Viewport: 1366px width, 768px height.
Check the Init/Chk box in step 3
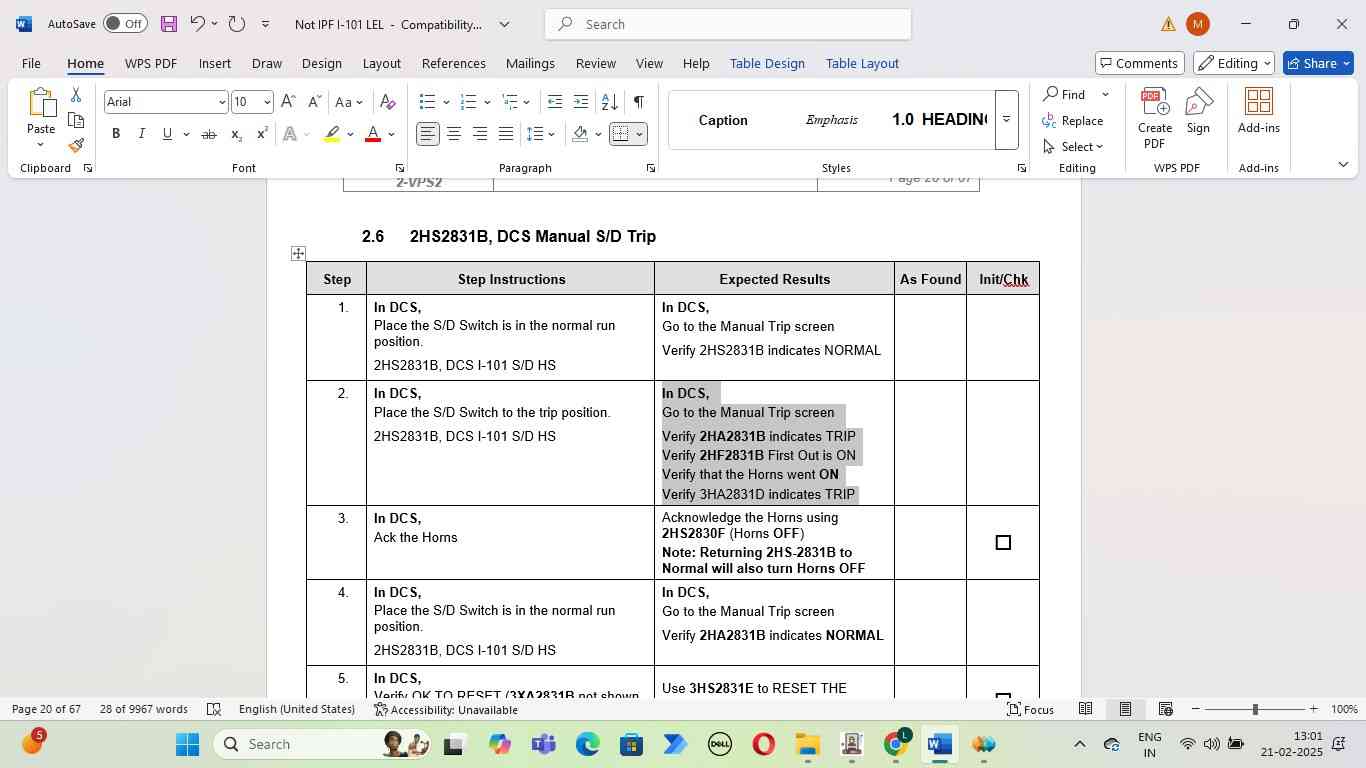click(x=1003, y=543)
